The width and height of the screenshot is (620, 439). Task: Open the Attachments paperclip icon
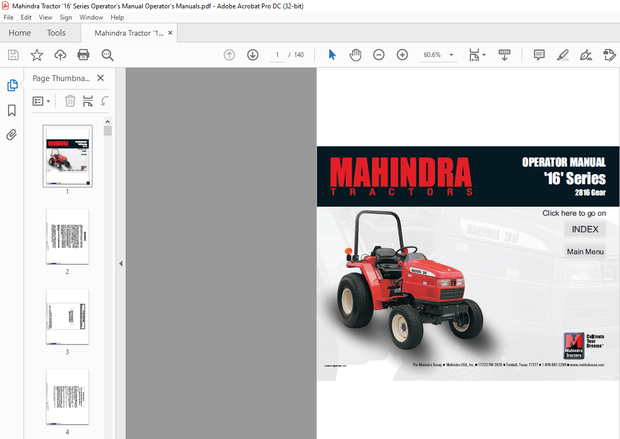click(12, 135)
